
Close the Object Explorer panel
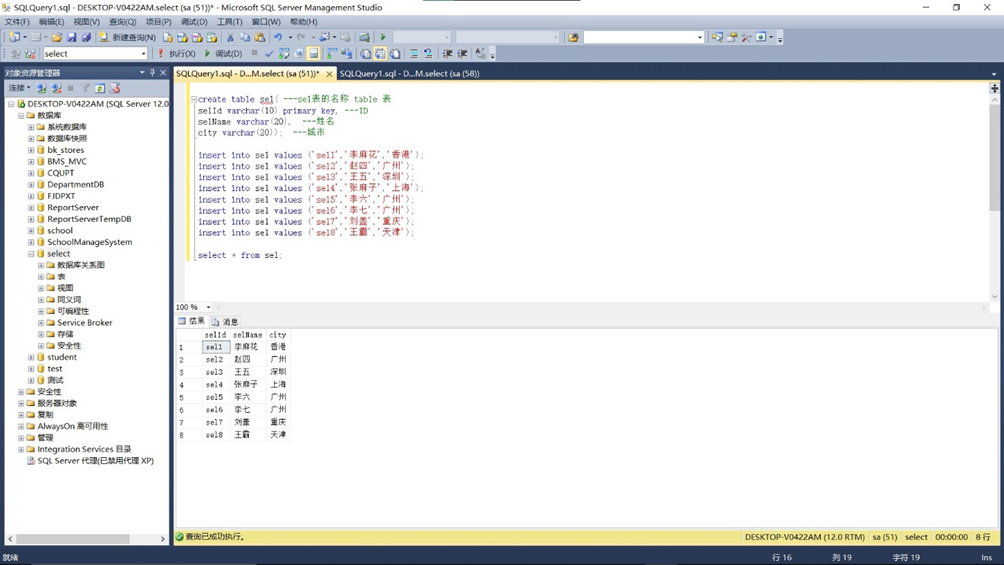tap(163, 72)
